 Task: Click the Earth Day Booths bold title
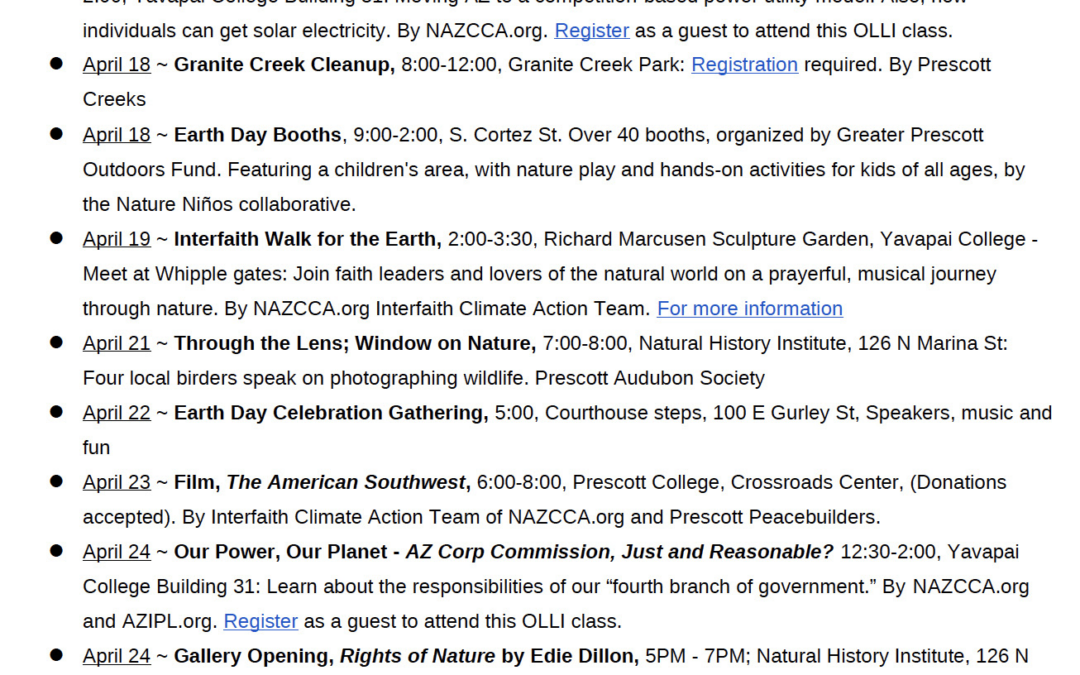(x=257, y=135)
